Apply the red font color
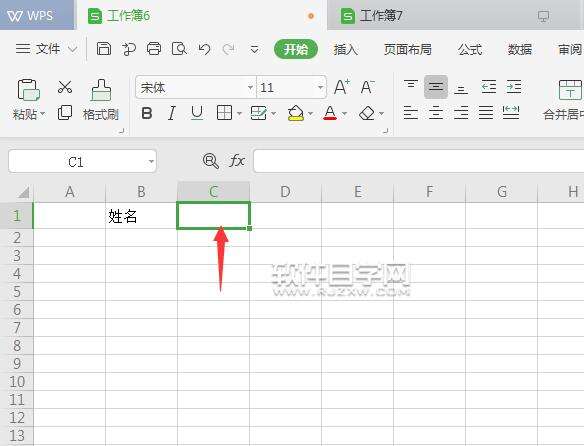The image size is (584, 446). (330, 113)
